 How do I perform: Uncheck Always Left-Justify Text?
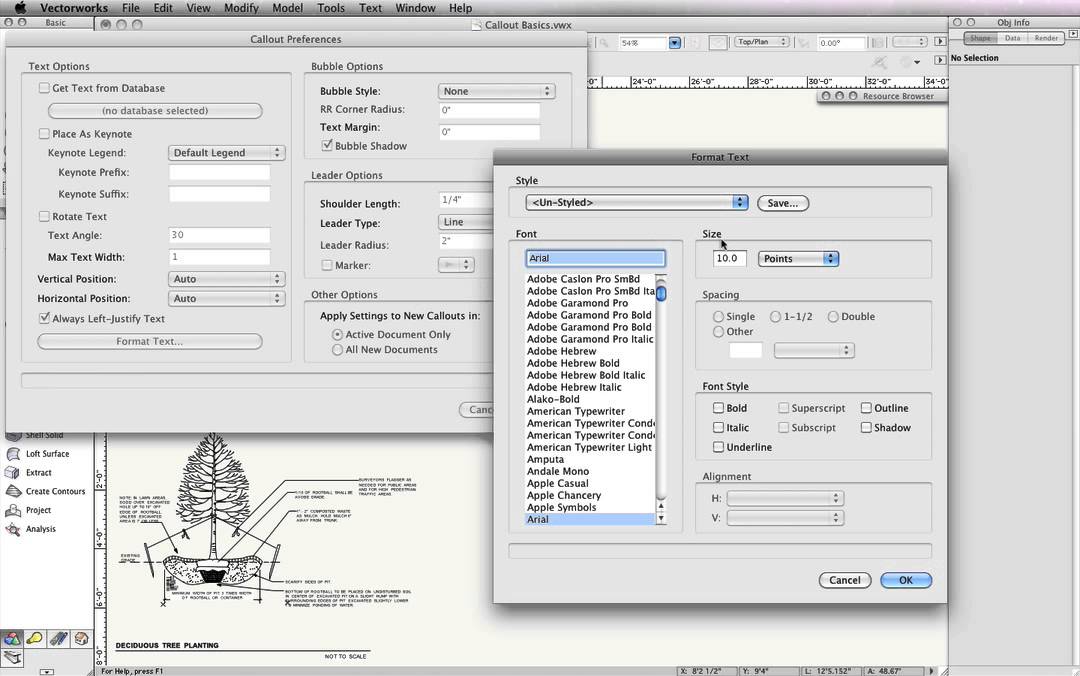coord(44,318)
